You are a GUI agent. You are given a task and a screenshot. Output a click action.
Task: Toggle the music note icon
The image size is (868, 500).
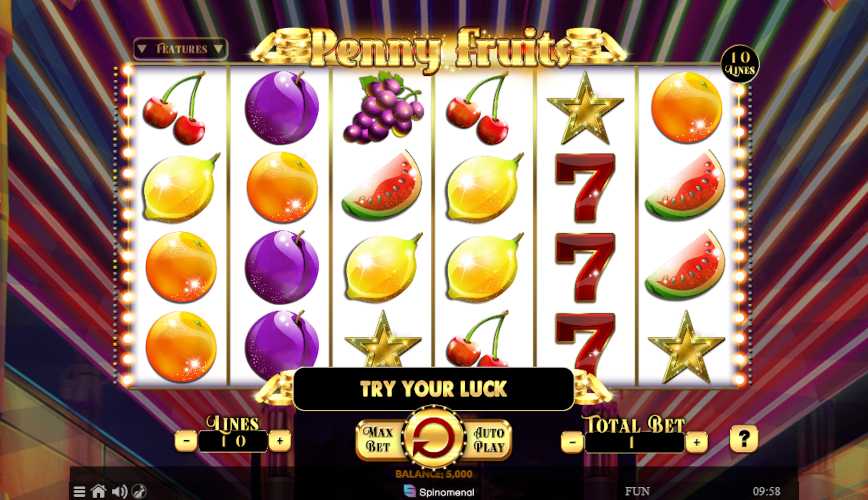tap(140, 491)
